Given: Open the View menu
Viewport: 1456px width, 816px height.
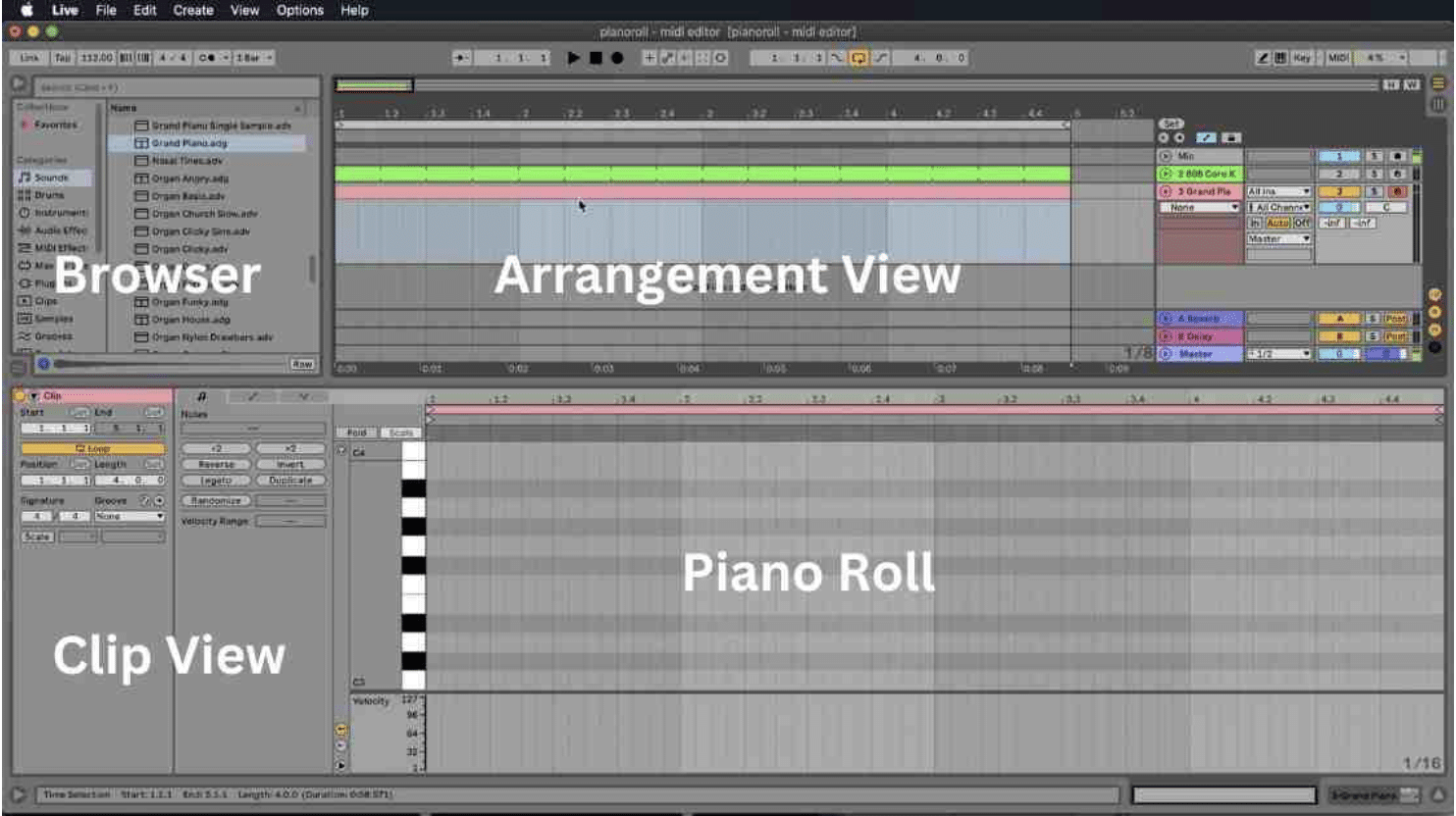Looking at the screenshot, I should (244, 10).
